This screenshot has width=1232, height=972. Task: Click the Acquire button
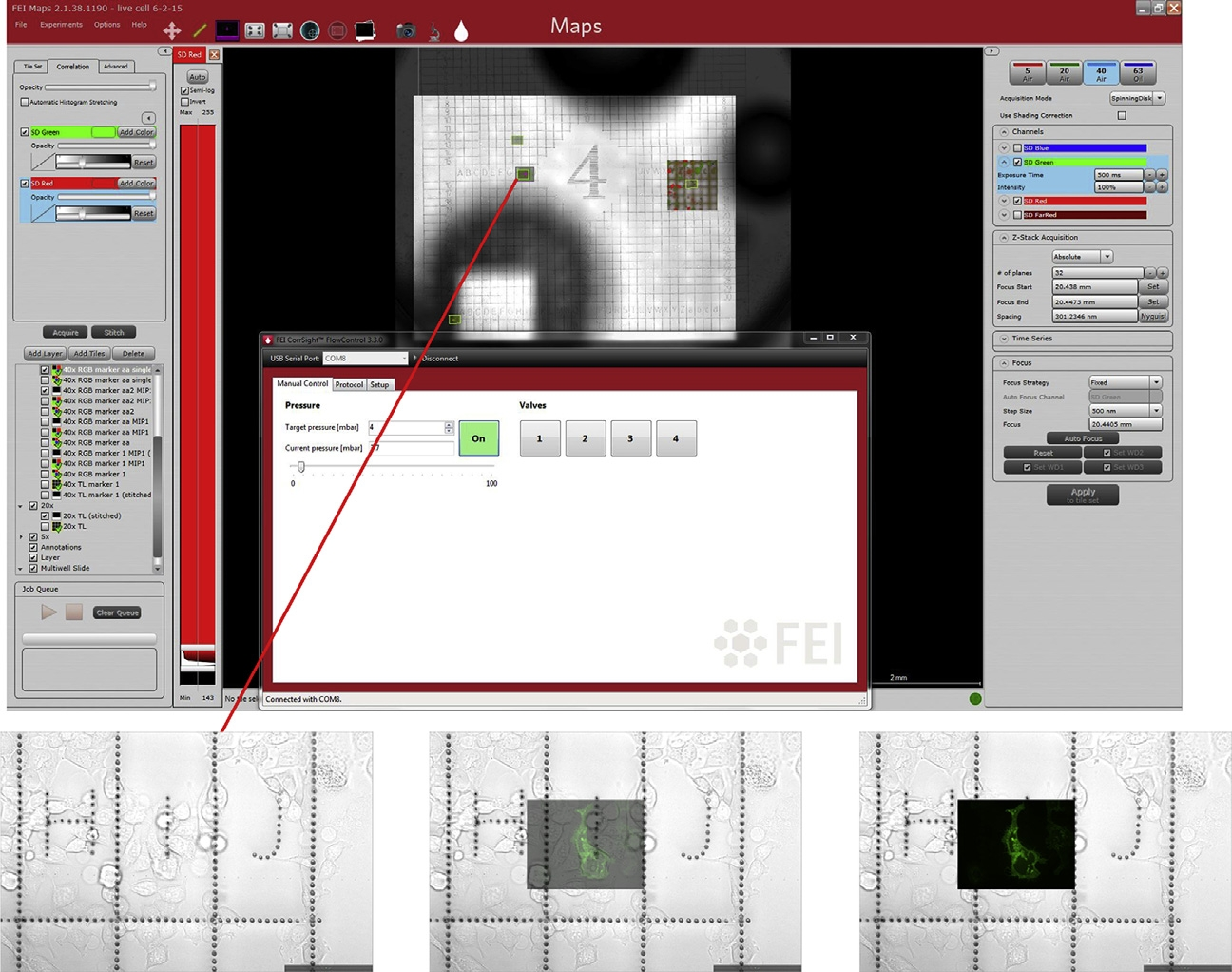pos(66,333)
